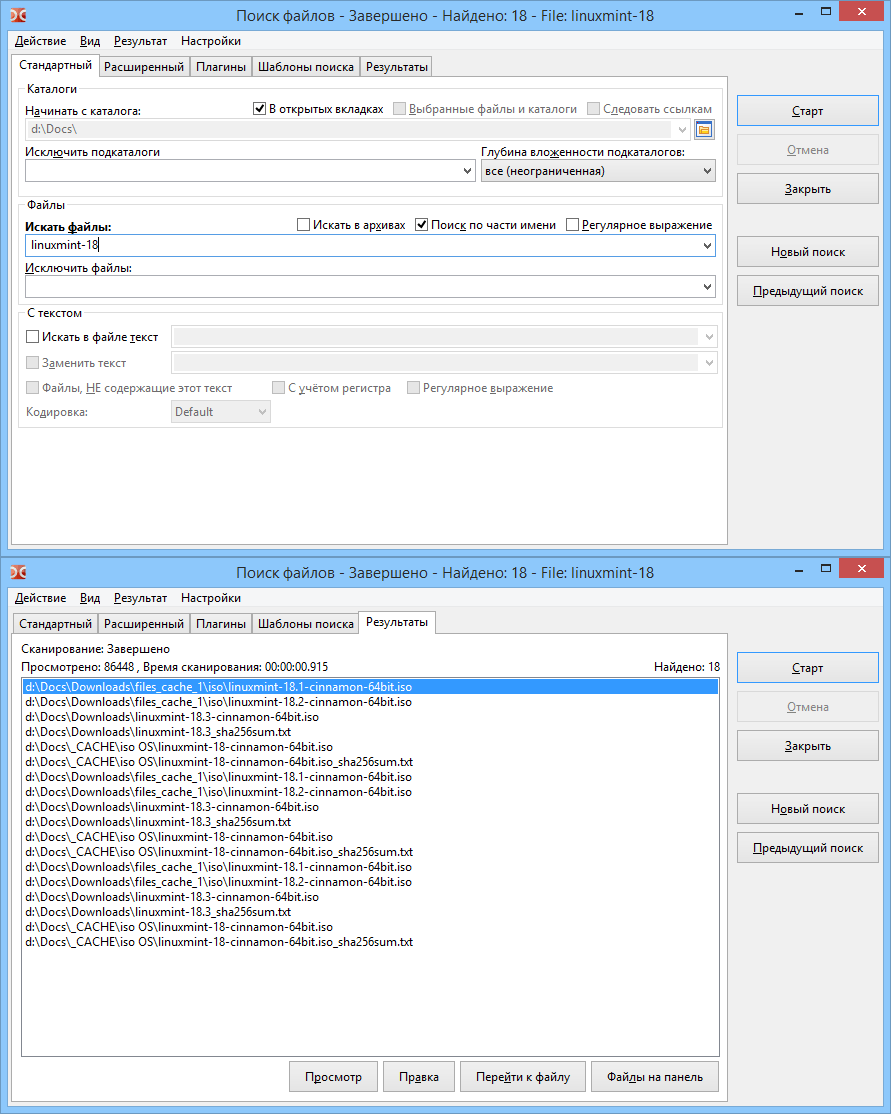
Task: Click the 'Просмотр' button
Action: [x=333, y=1076]
